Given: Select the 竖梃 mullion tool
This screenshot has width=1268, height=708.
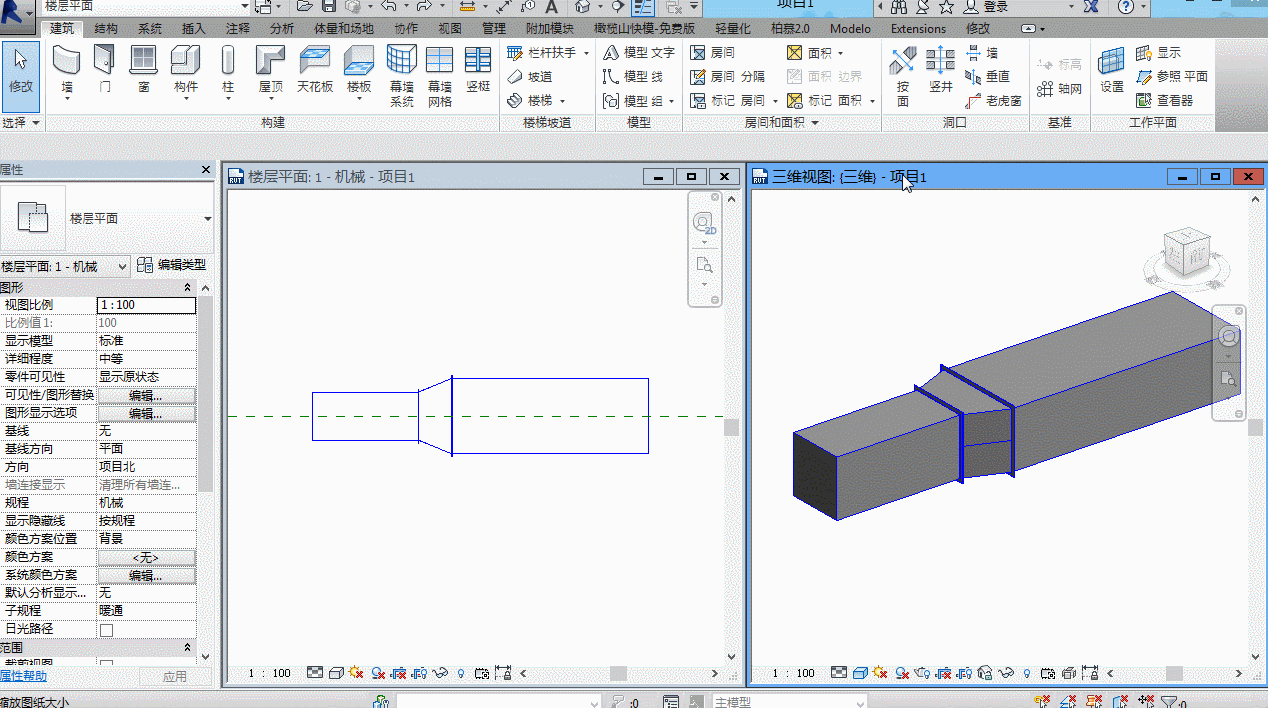Looking at the screenshot, I should 478,70.
